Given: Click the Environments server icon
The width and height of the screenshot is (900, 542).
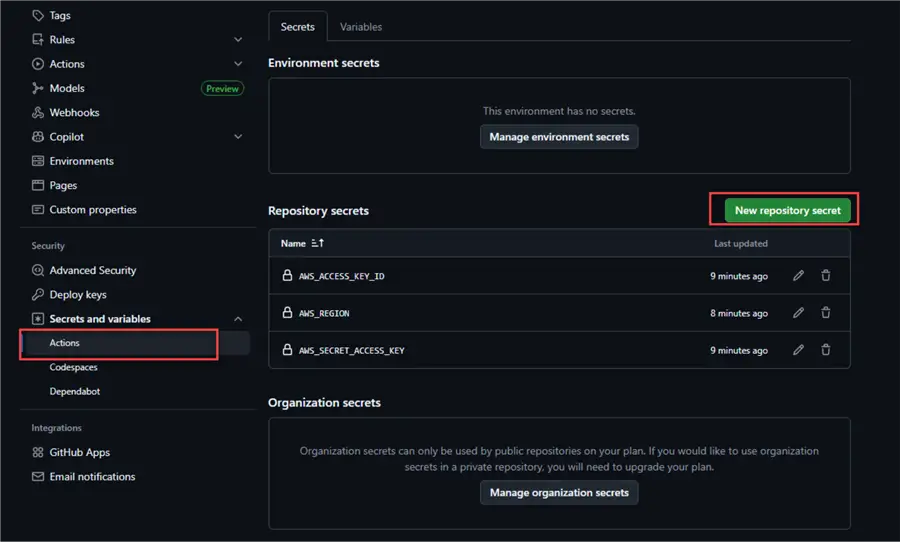Looking at the screenshot, I should (x=38, y=161).
